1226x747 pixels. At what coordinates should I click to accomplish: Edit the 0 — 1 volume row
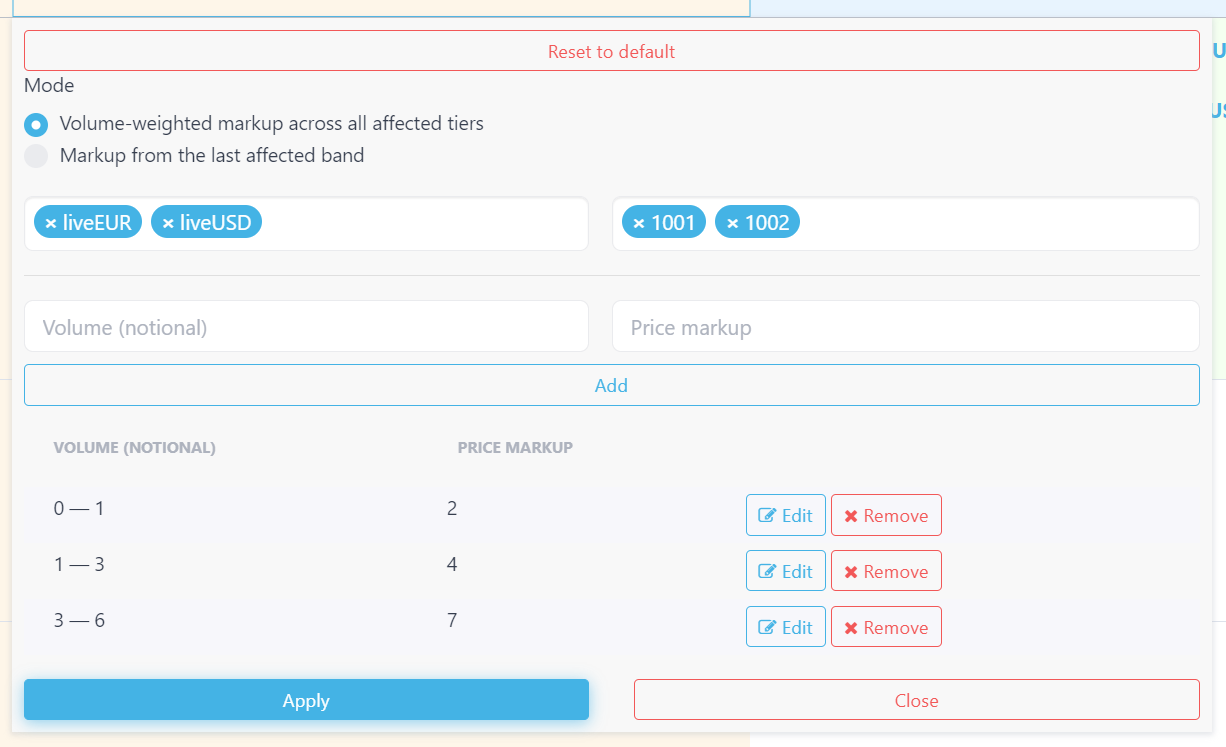pyautogui.click(x=786, y=515)
